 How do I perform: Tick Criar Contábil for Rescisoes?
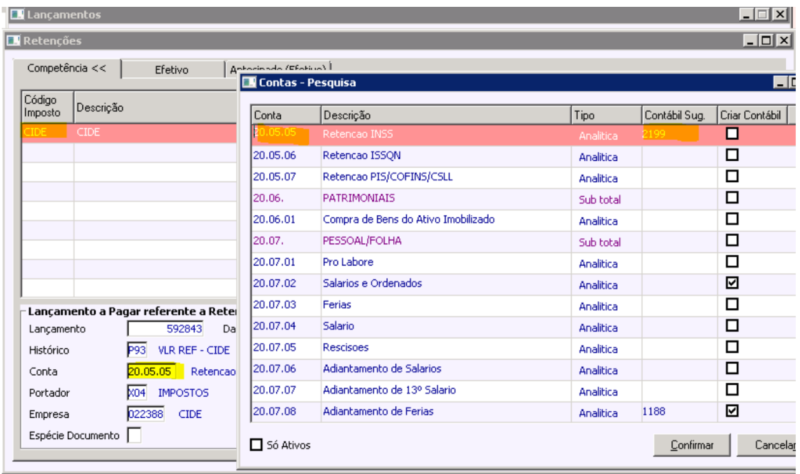pyautogui.click(x=732, y=347)
